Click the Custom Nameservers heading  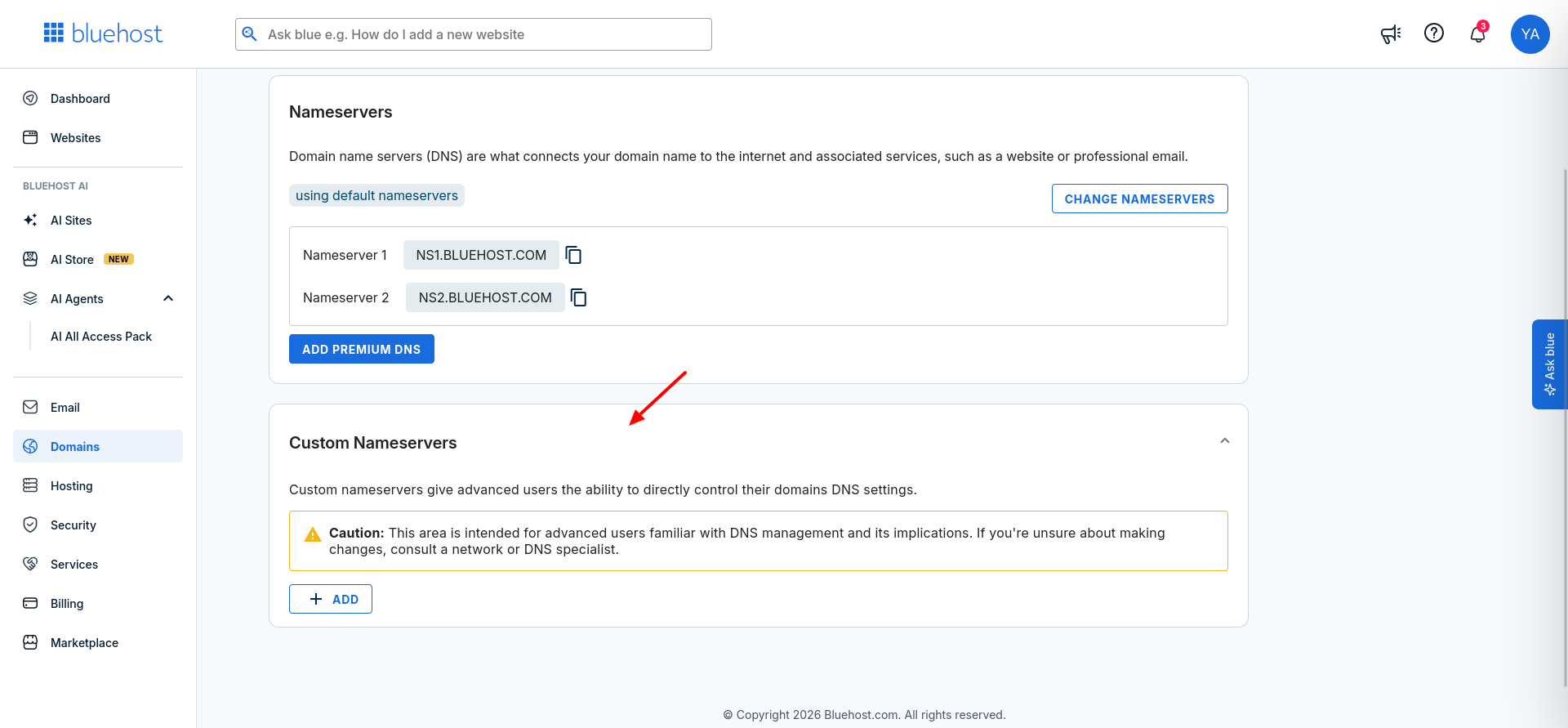click(373, 443)
